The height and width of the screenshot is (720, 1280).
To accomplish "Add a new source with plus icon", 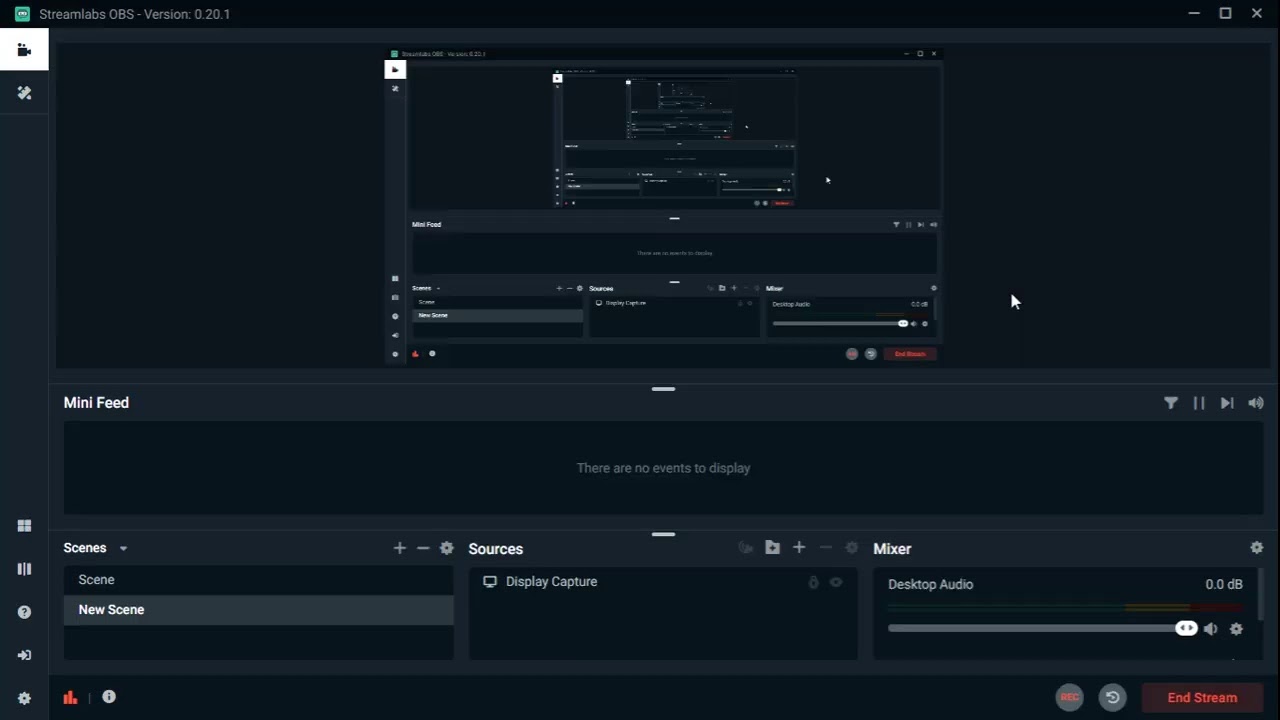I will pyautogui.click(x=799, y=548).
